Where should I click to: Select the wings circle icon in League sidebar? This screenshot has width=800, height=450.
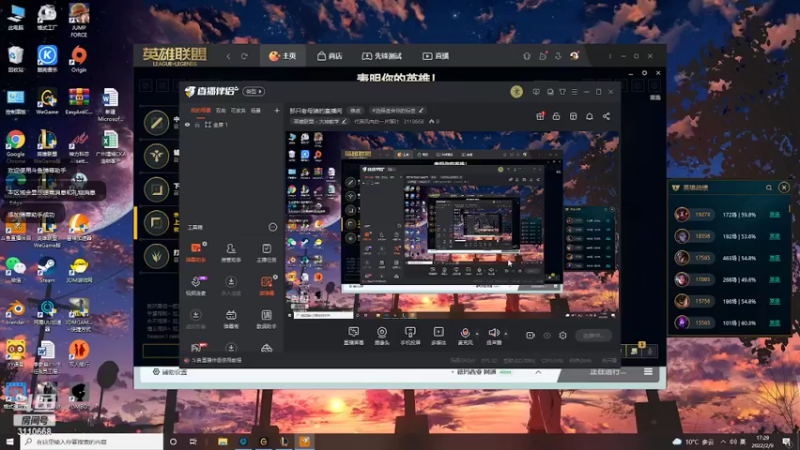[157, 156]
